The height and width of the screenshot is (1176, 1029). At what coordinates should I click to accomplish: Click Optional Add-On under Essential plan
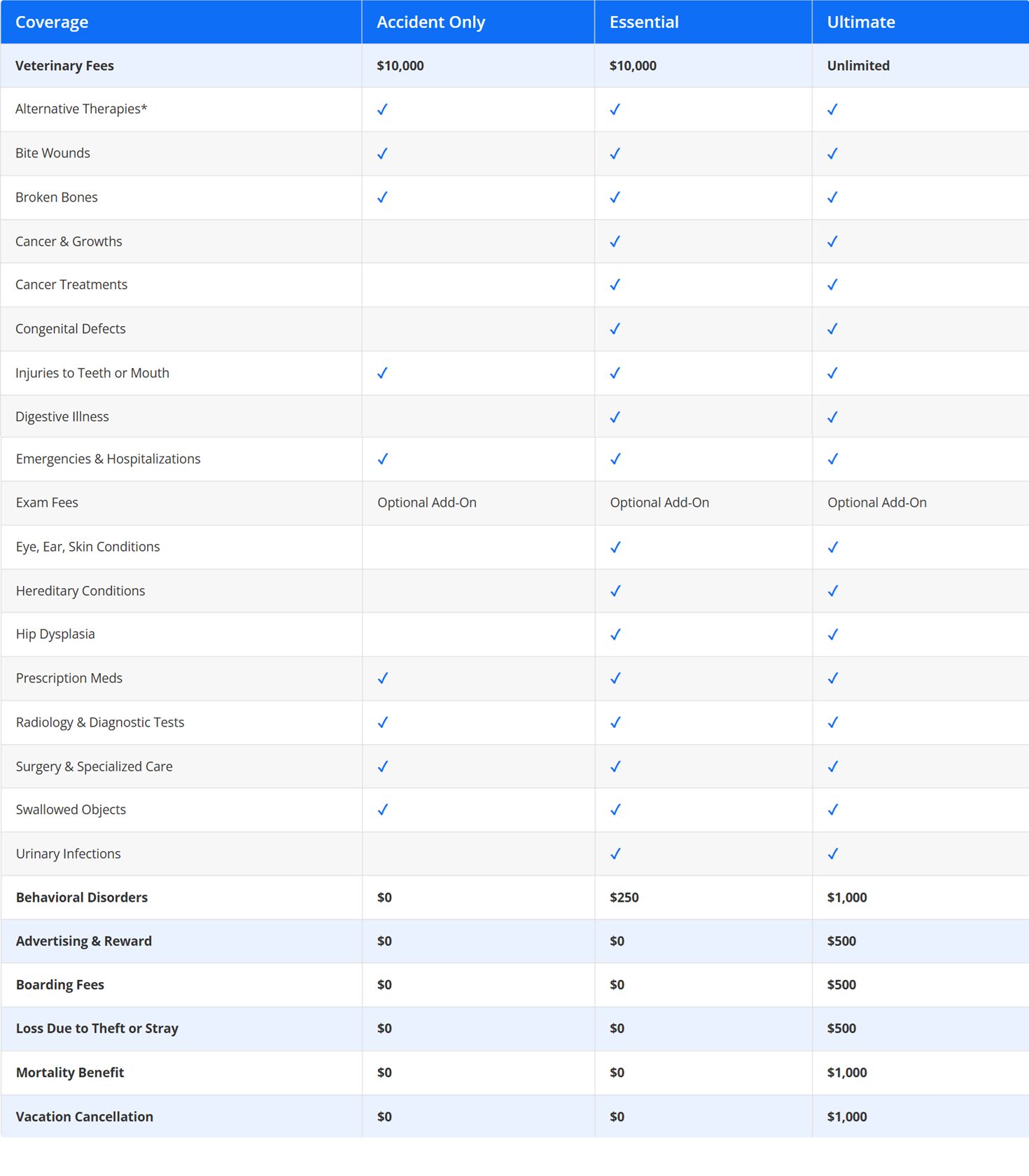(659, 503)
